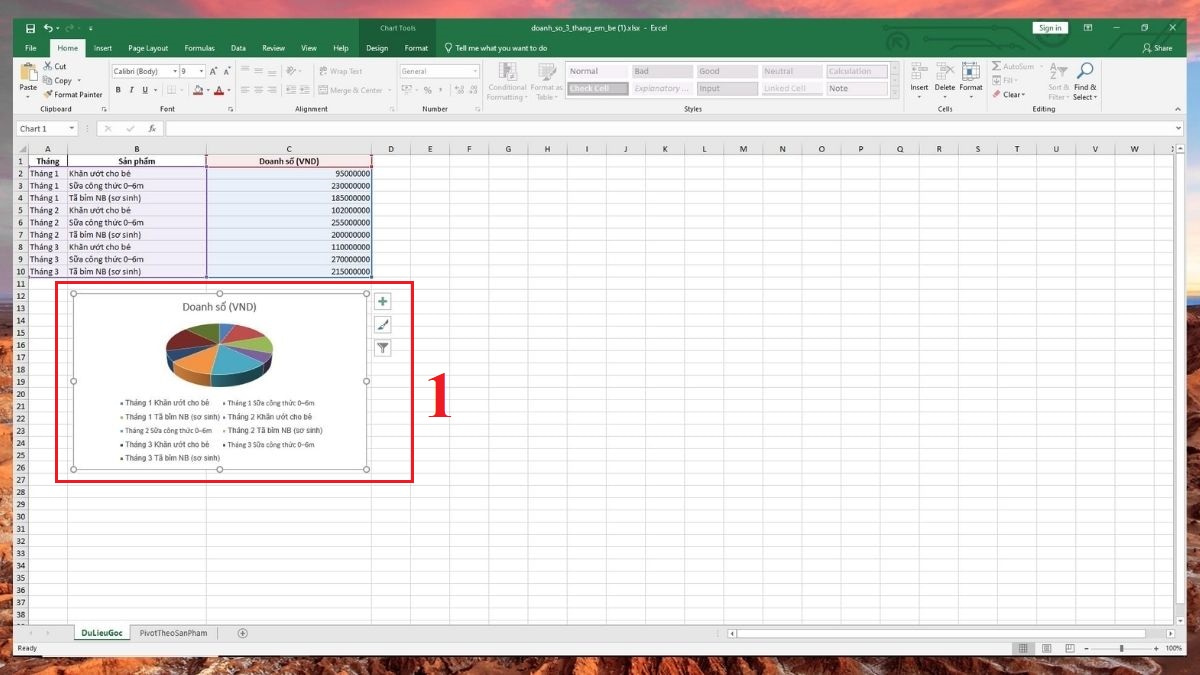The width and height of the screenshot is (1200, 675).
Task: Expand the font size dropdown
Action: click(201, 71)
